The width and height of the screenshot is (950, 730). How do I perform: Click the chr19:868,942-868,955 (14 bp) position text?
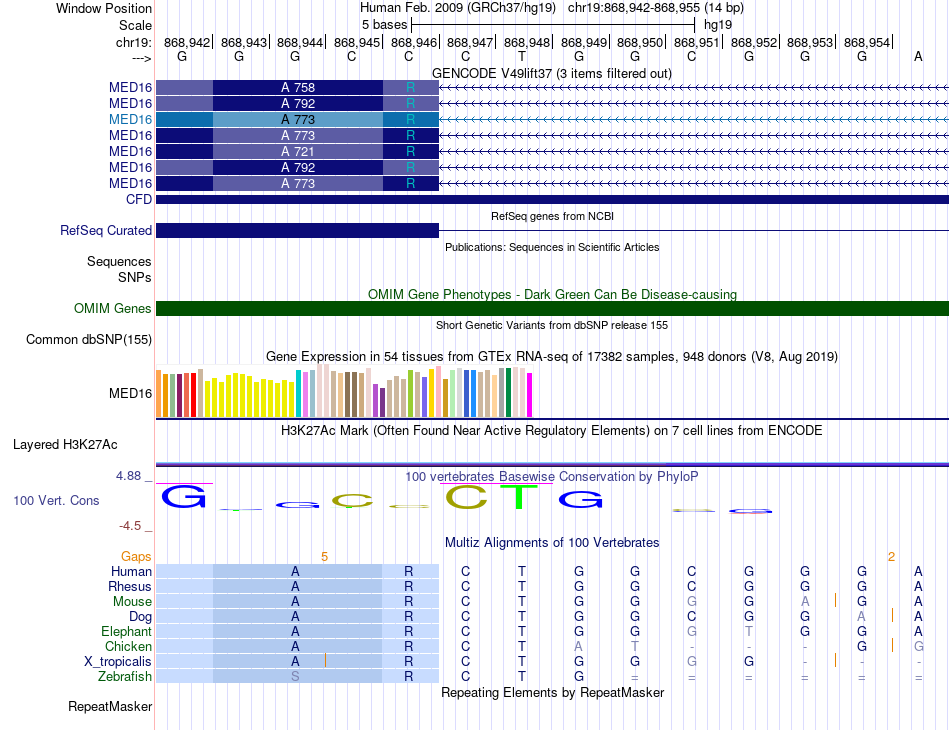(656, 8)
